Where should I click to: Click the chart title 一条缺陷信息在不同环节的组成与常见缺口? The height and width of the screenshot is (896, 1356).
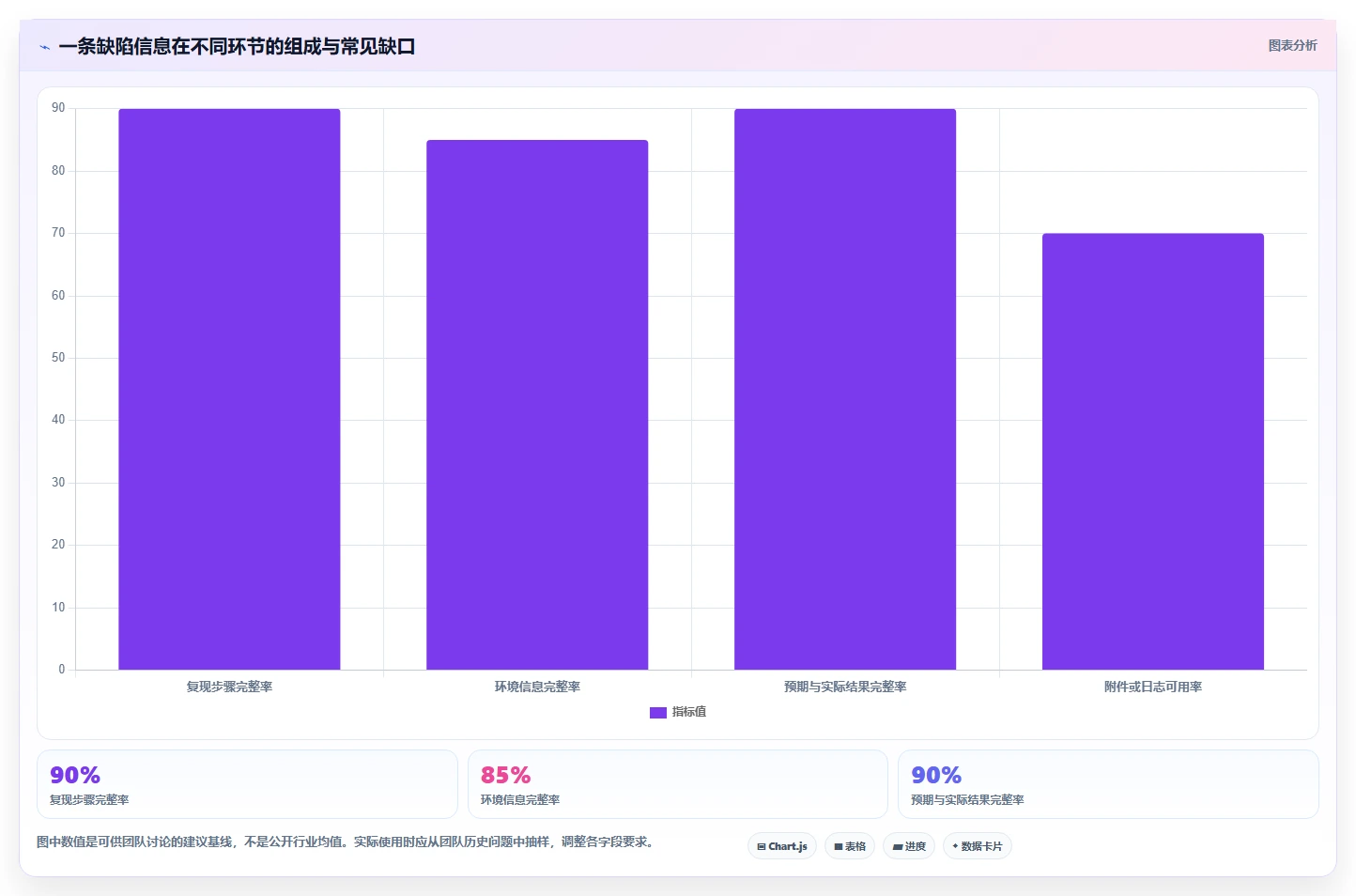(x=237, y=46)
